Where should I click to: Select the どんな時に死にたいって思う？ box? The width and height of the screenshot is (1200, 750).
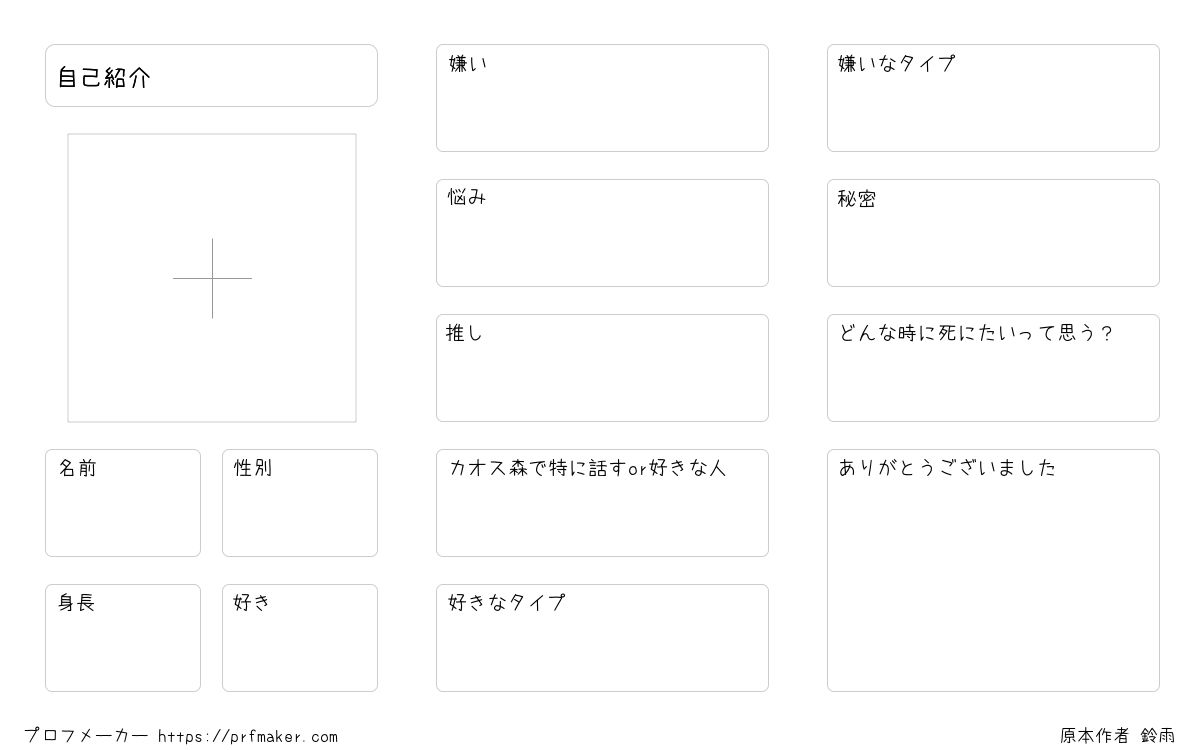(993, 368)
